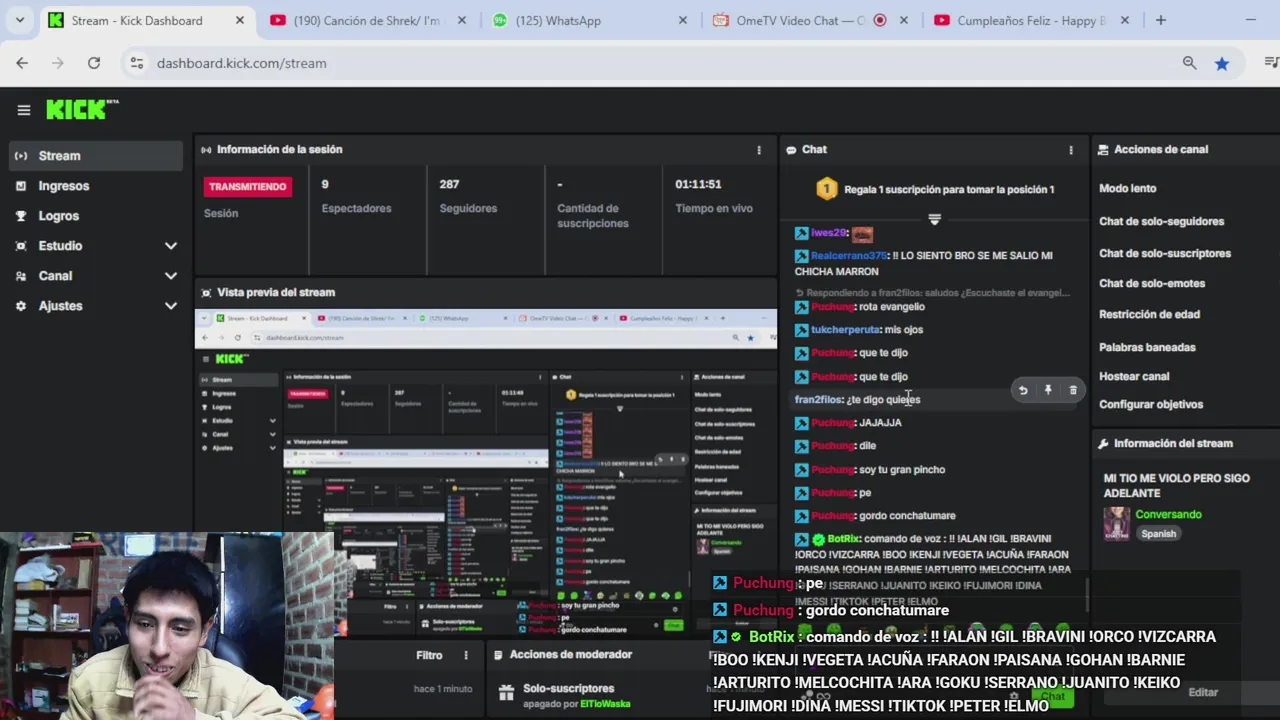This screenshot has width=1280, height=720.
Task: Click the Ajustes gear icon
Action: point(21,306)
